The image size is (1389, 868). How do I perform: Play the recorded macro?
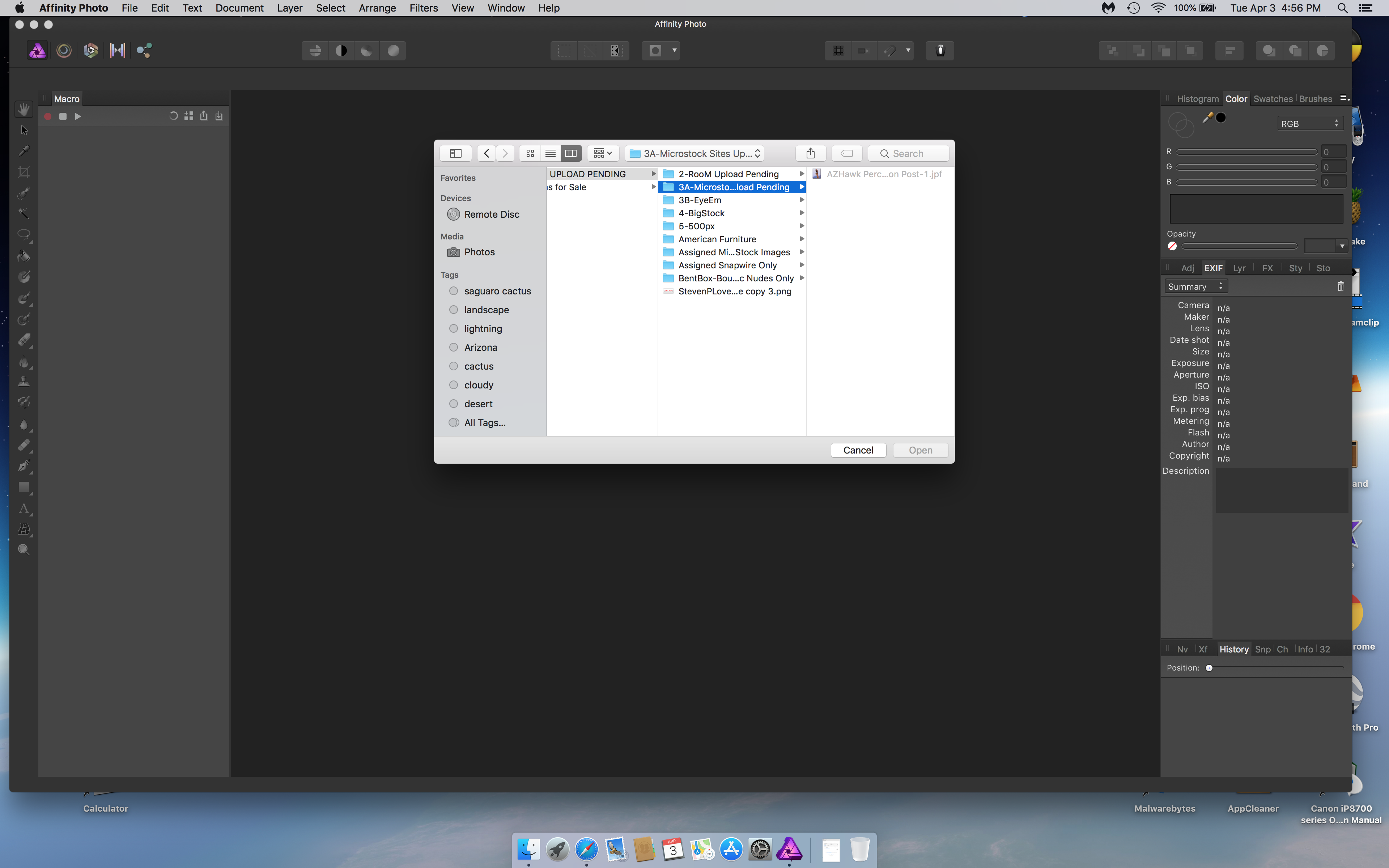click(77, 116)
